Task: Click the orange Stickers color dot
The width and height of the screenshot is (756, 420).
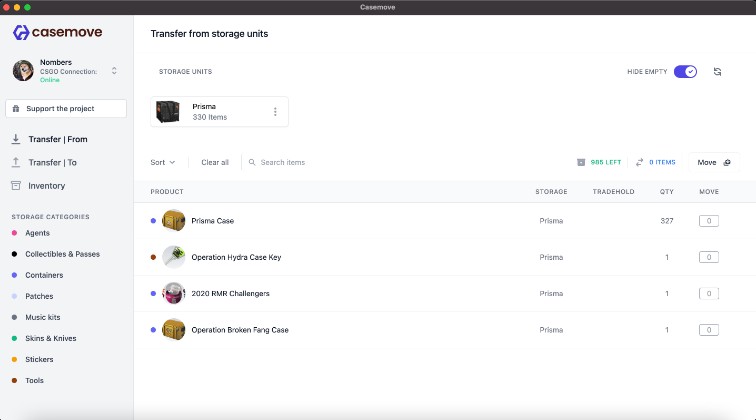Action: (14, 359)
